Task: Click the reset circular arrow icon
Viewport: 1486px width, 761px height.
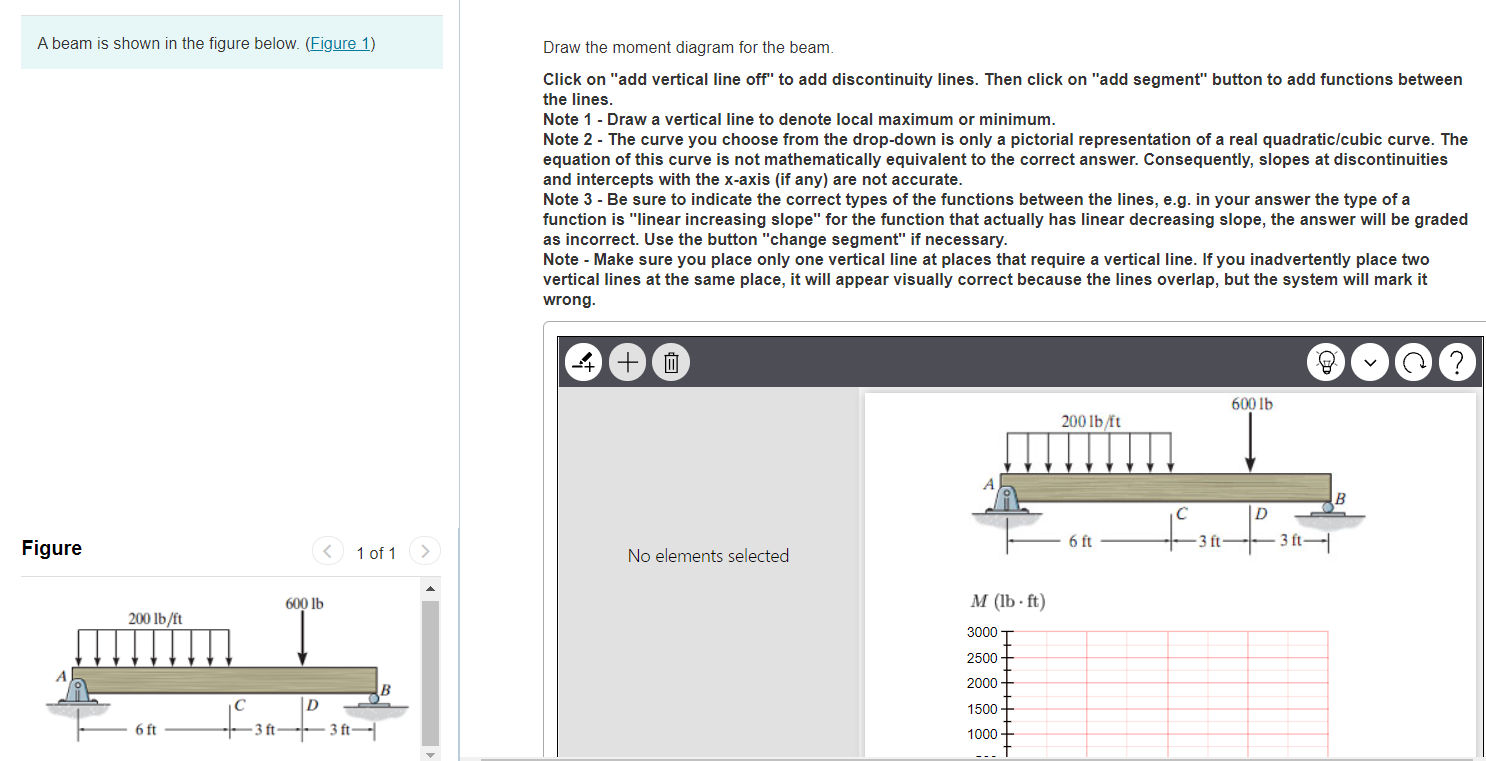Action: pyautogui.click(x=1414, y=364)
